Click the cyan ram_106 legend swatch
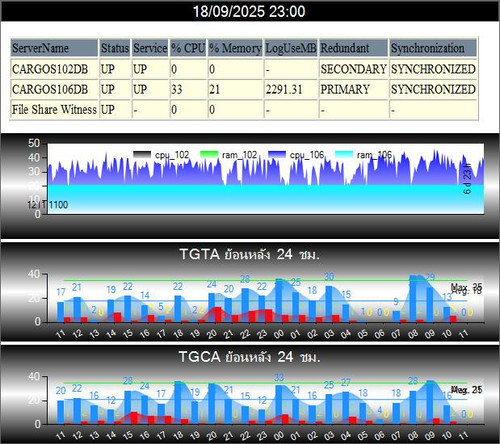Viewport: 500px width, 444px height. click(x=344, y=155)
